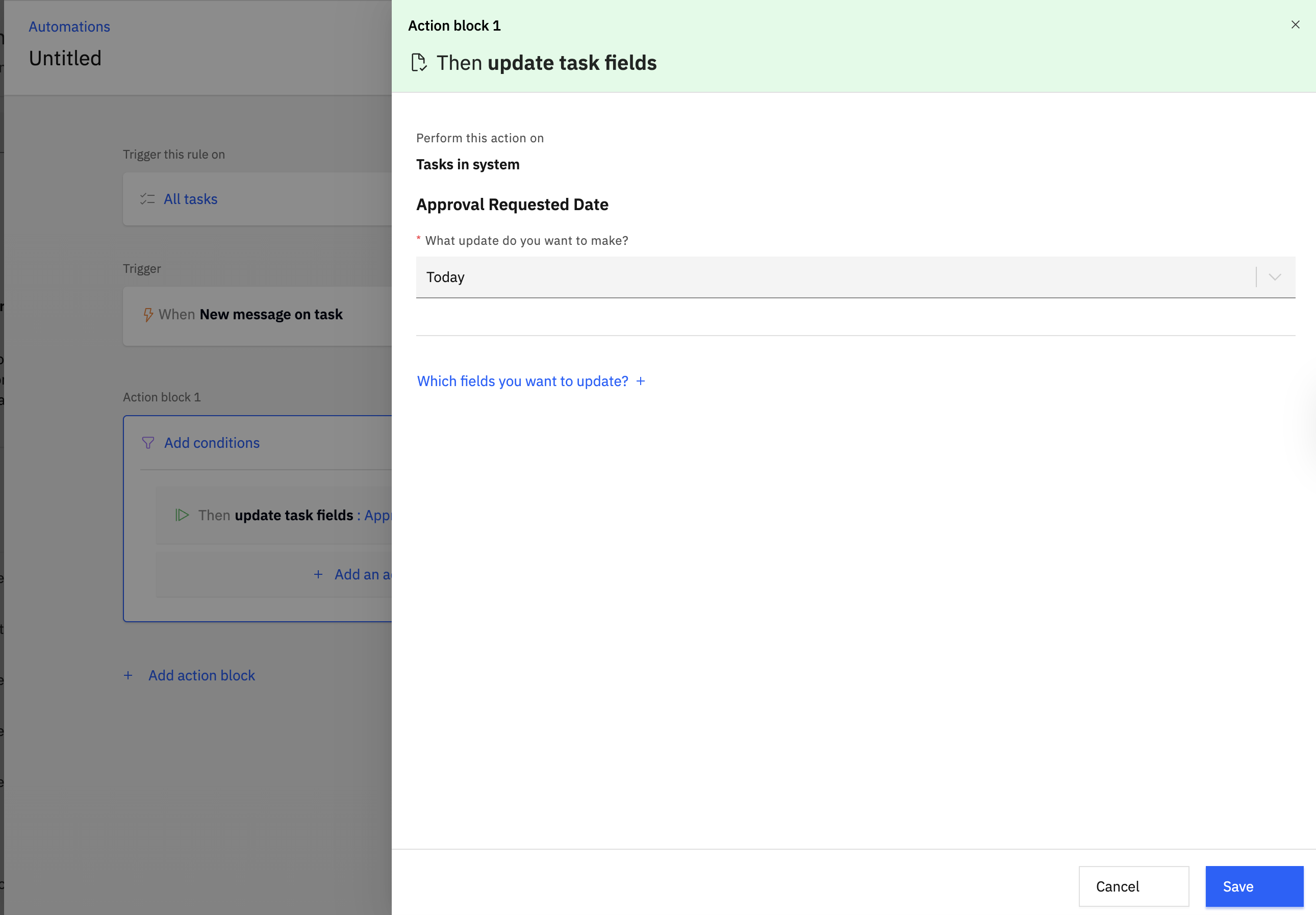Click Add action block
The width and height of the screenshot is (1316, 915).
(201, 675)
